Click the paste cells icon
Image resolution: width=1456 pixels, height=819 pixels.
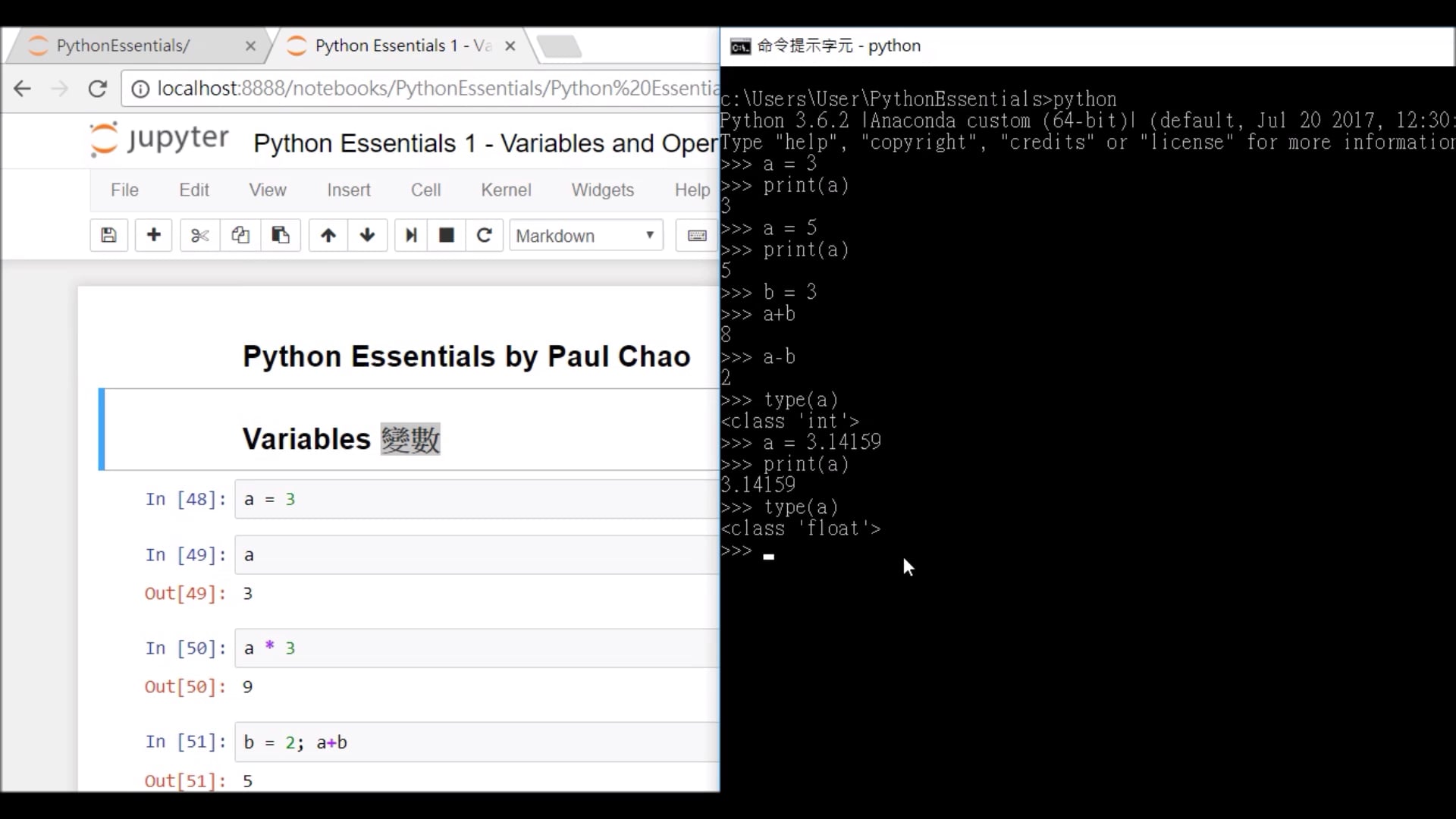[x=281, y=235]
